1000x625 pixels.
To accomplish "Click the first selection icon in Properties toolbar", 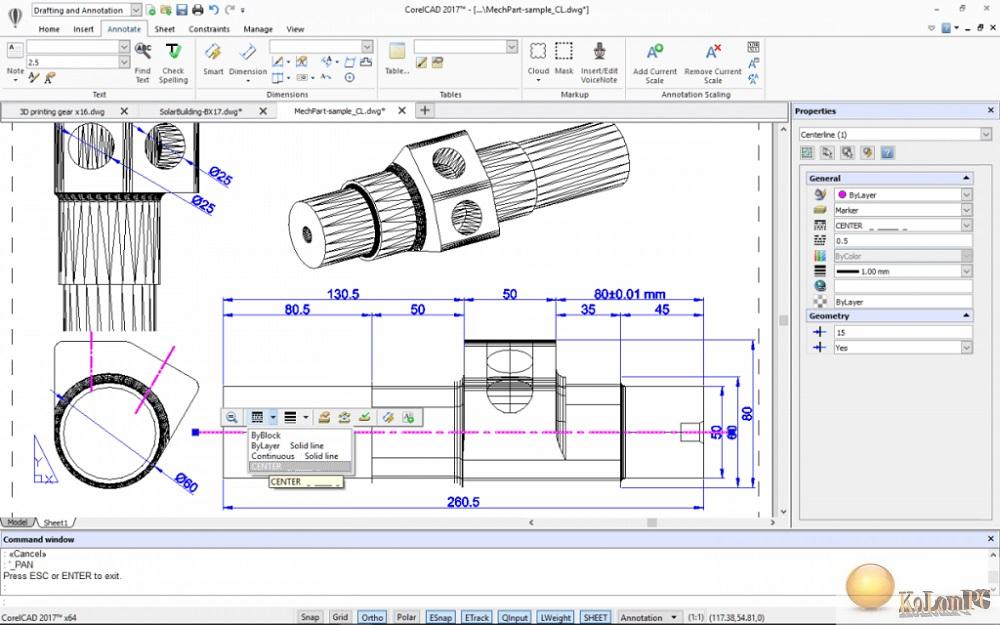I will pyautogui.click(x=807, y=152).
